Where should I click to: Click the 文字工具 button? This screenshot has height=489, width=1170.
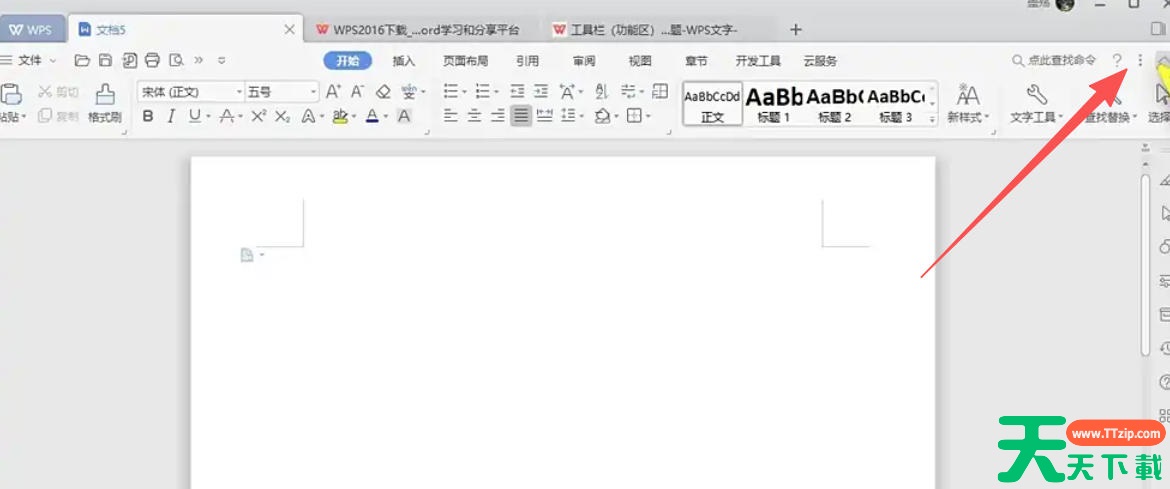(1037, 103)
